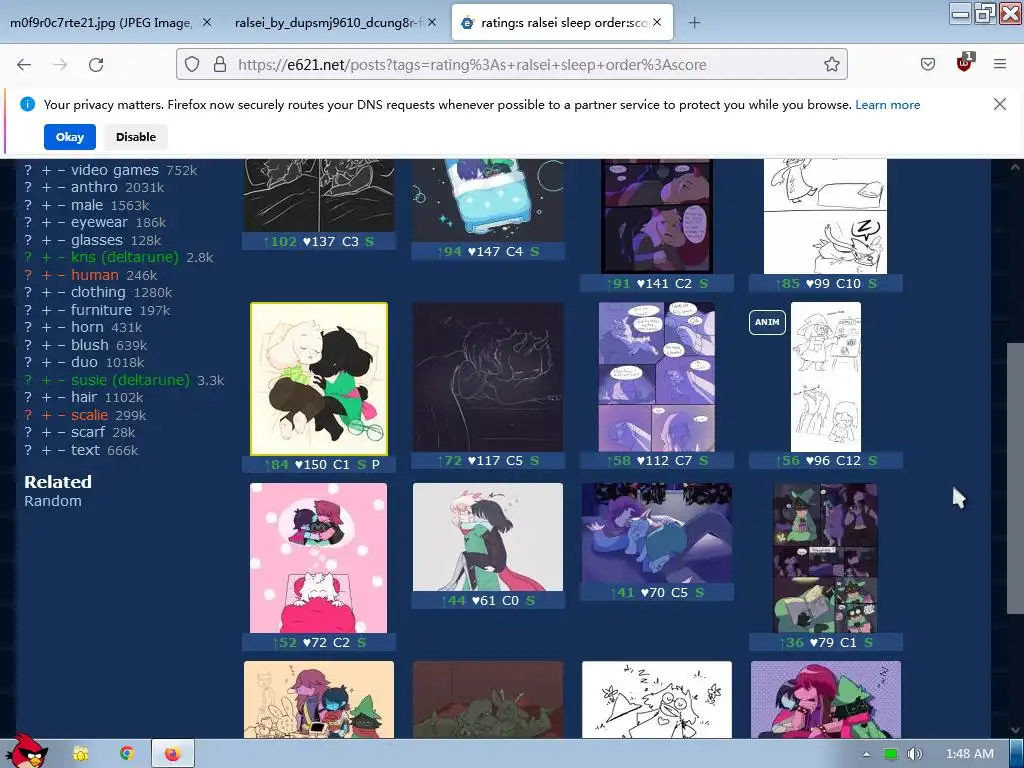Go back with the browser back arrow
The image size is (1024, 768).
click(24, 65)
